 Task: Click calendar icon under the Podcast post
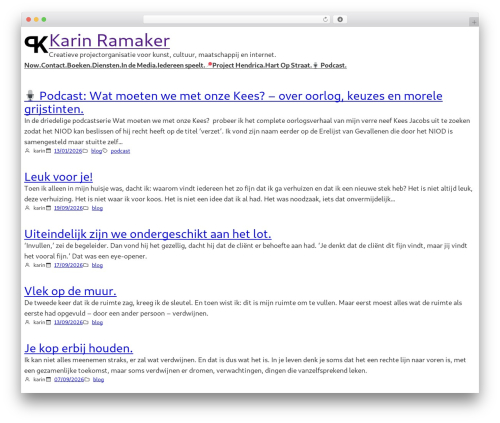(49, 151)
